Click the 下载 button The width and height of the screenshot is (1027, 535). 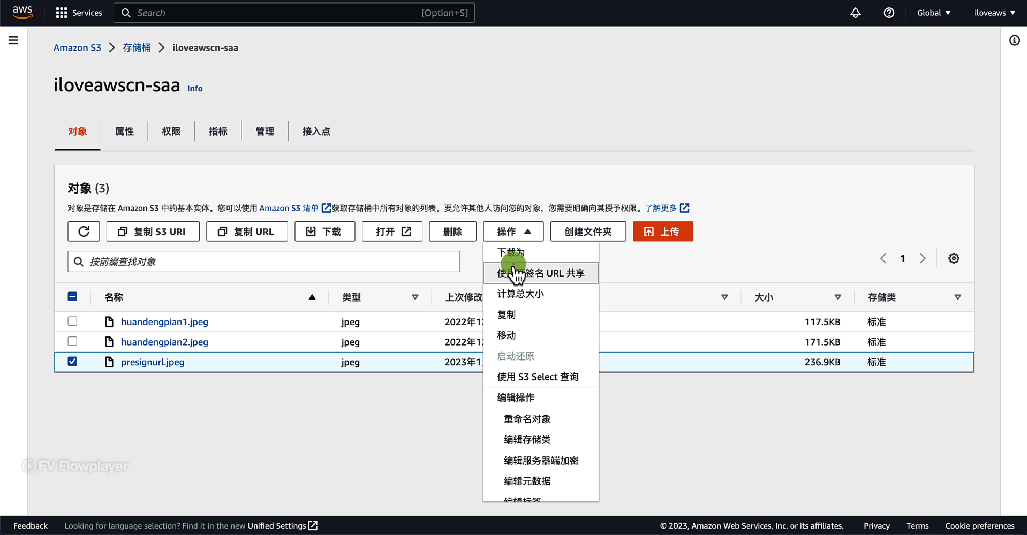click(x=324, y=231)
